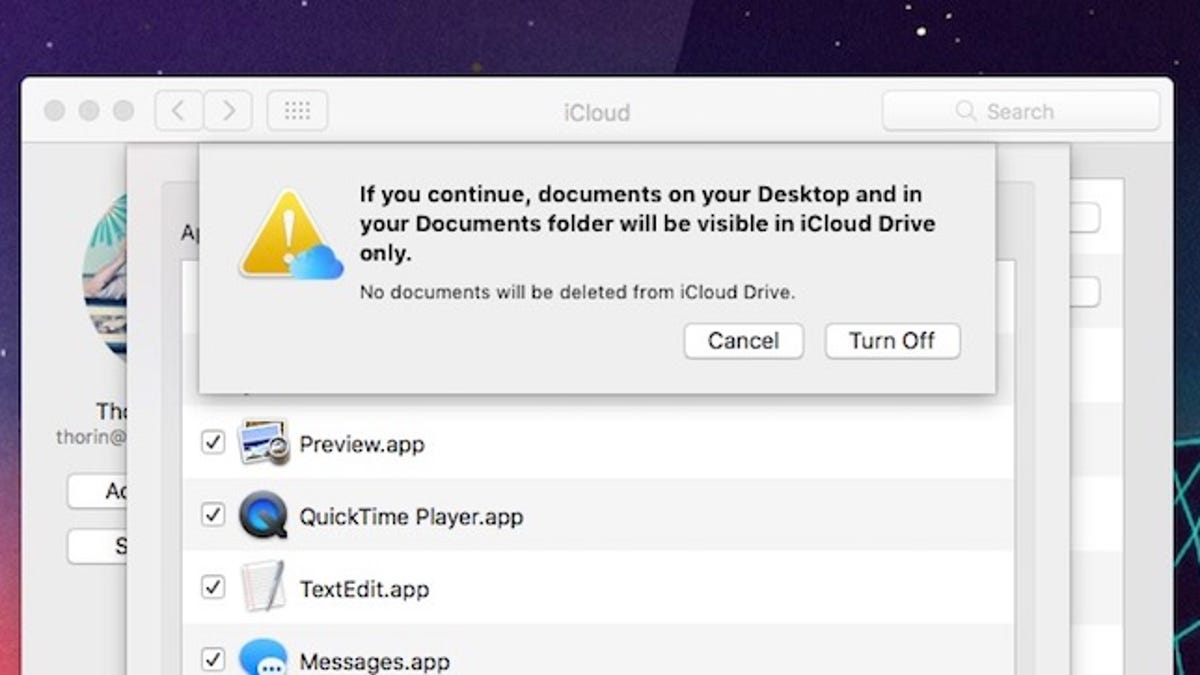Screen dimensions: 1200x675
Task: Click the minimize window button
Action: click(x=89, y=111)
